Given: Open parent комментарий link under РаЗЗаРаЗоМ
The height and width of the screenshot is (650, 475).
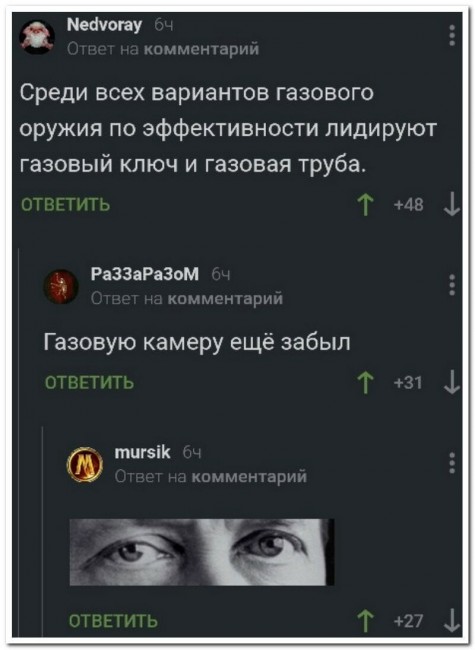Looking at the screenshot, I should click(225, 298).
